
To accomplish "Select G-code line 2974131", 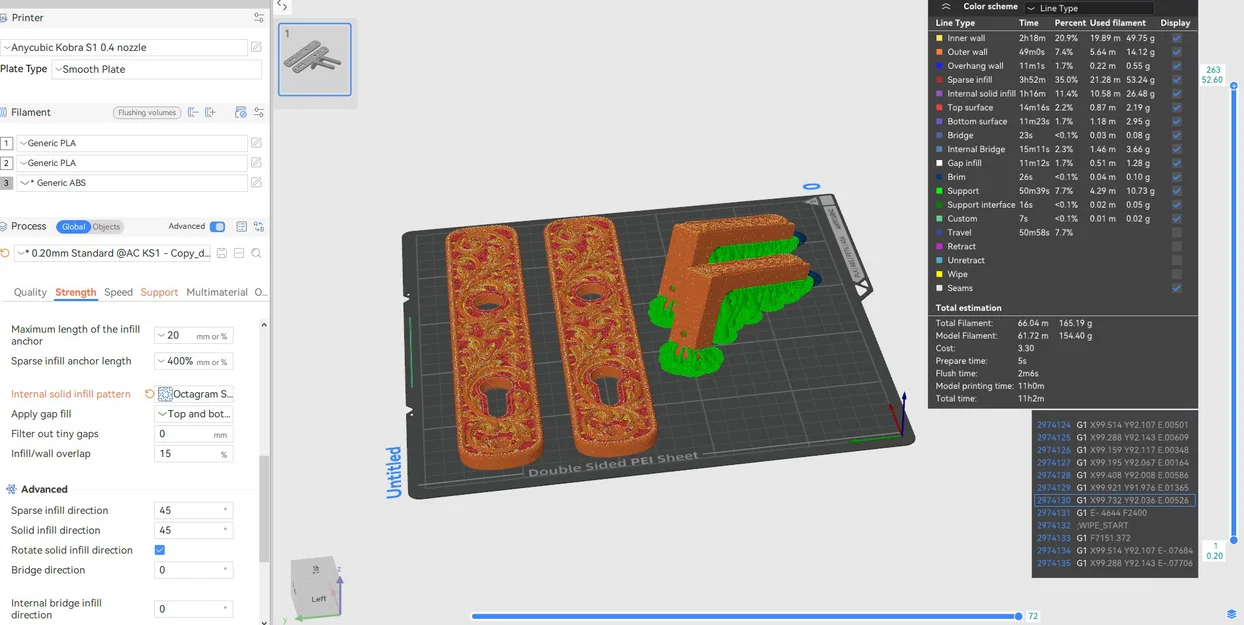I will click(x=1114, y=513).
